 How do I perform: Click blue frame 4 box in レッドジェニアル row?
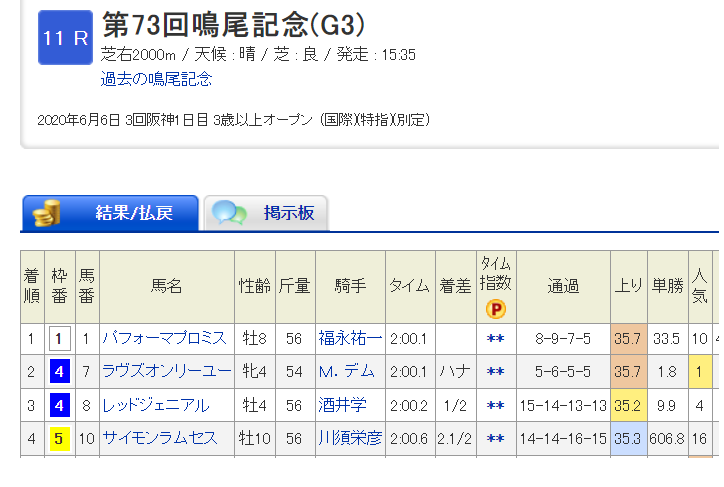point(60,405)
